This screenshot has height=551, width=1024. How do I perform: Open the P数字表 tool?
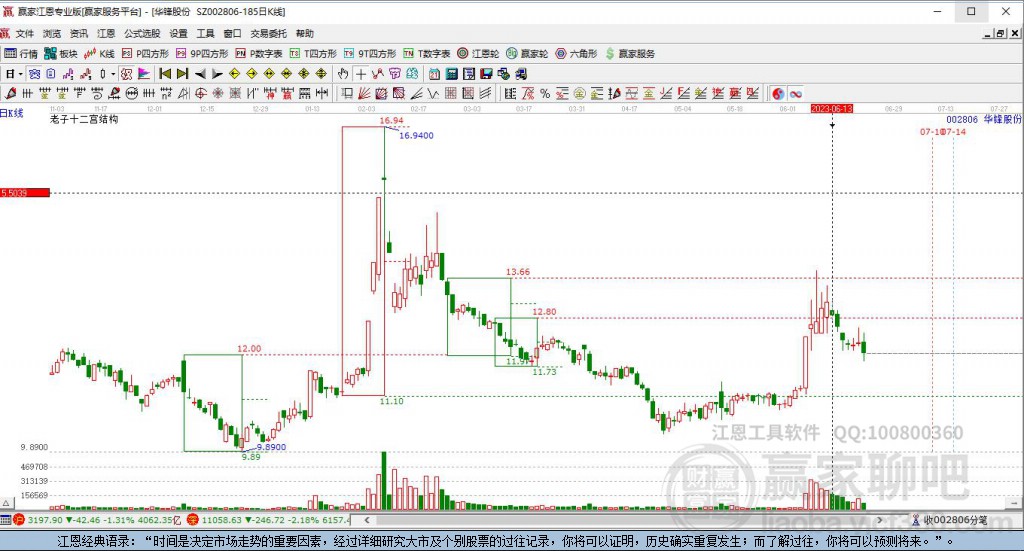click(x=259, y=54)
